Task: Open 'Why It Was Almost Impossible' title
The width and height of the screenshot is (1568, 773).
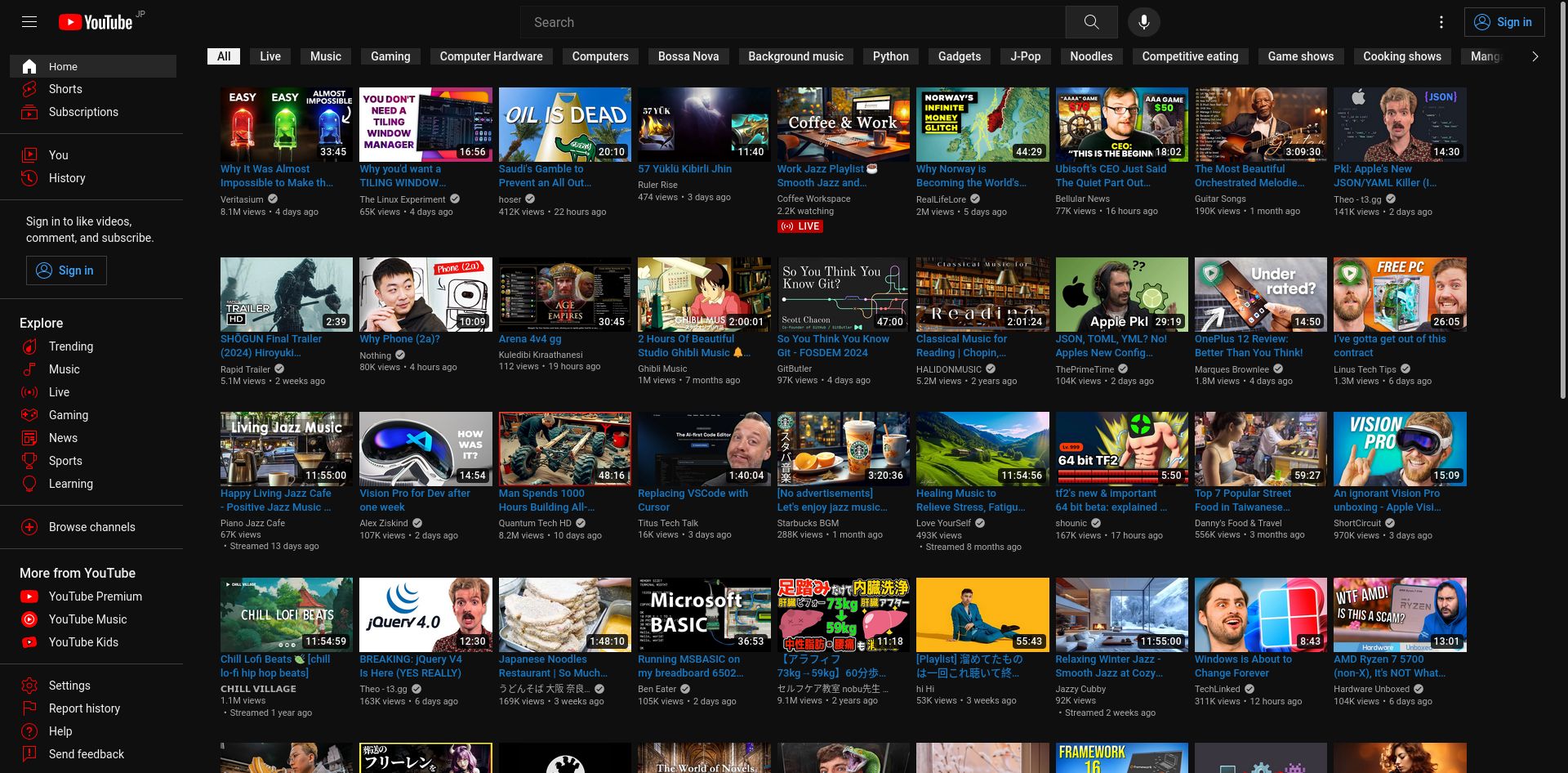Action: [x=277, y=176]
